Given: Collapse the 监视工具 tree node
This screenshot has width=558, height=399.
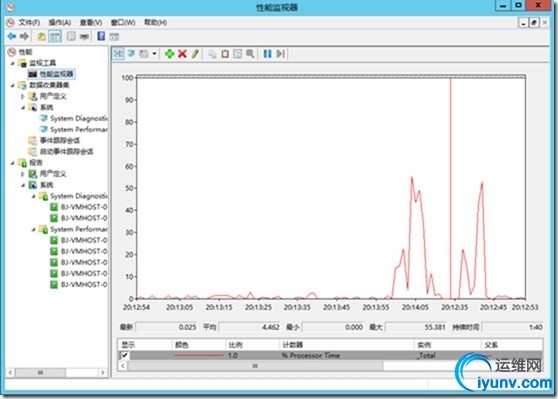Looking at the screenshot, I should [x=13, y=63].
